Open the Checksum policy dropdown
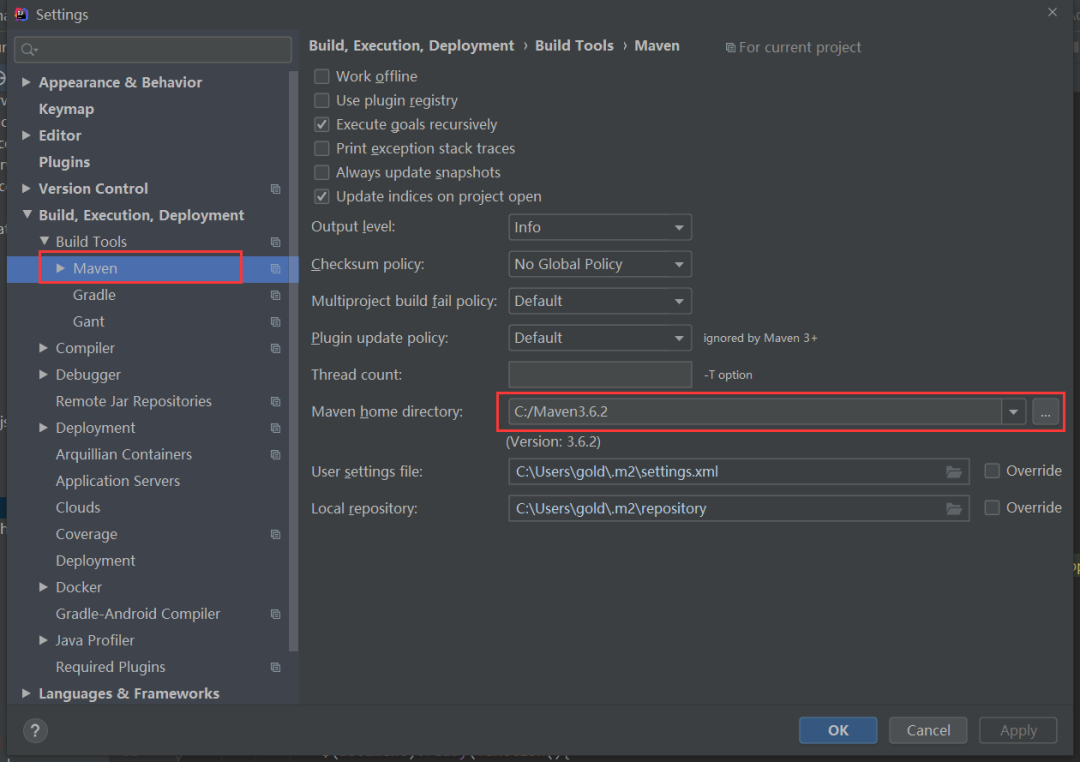The image size is (1080, 762). point(600,264)
